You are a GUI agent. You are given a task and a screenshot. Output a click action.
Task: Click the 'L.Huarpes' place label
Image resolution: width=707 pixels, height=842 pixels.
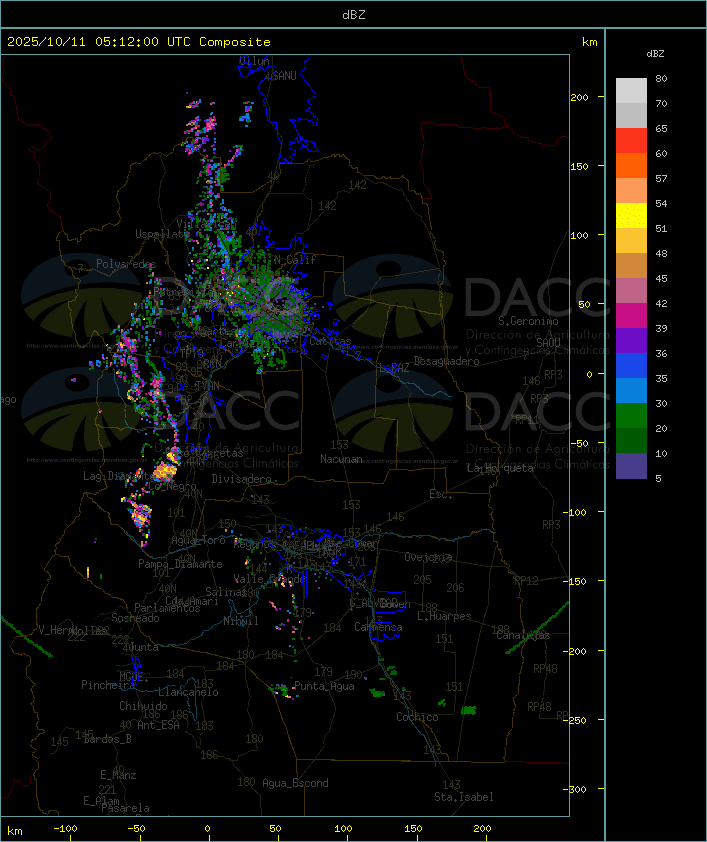coord(444,616)
